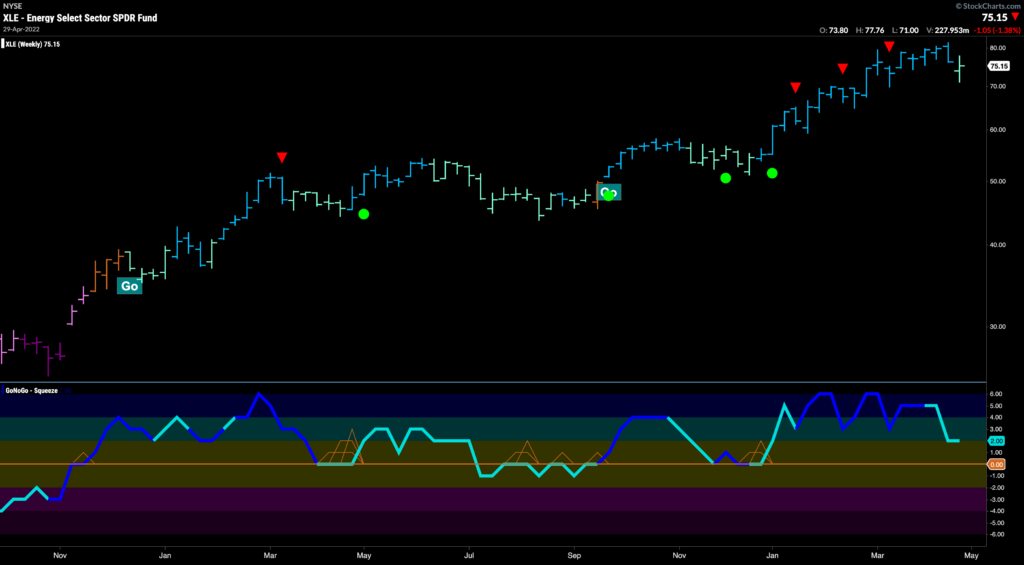
Task: Click the green dot below the January price bars
Action: pyautogui.click(x=772, y=173)
